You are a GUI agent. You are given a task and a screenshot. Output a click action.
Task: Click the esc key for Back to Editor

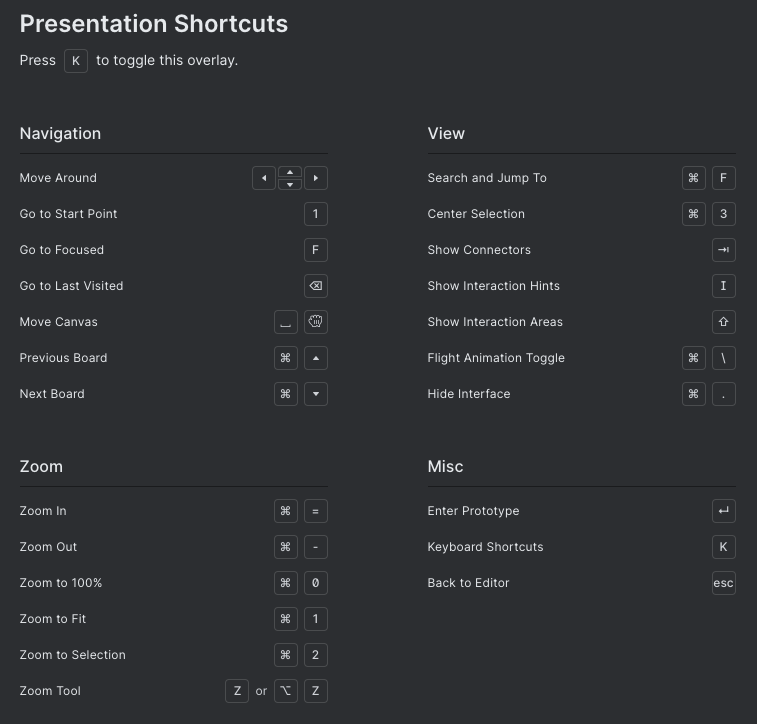click(x=724, y=583)
